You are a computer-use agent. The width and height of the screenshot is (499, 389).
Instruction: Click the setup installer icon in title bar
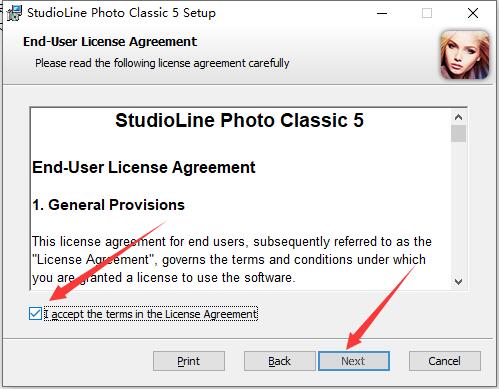pos(14,13)
